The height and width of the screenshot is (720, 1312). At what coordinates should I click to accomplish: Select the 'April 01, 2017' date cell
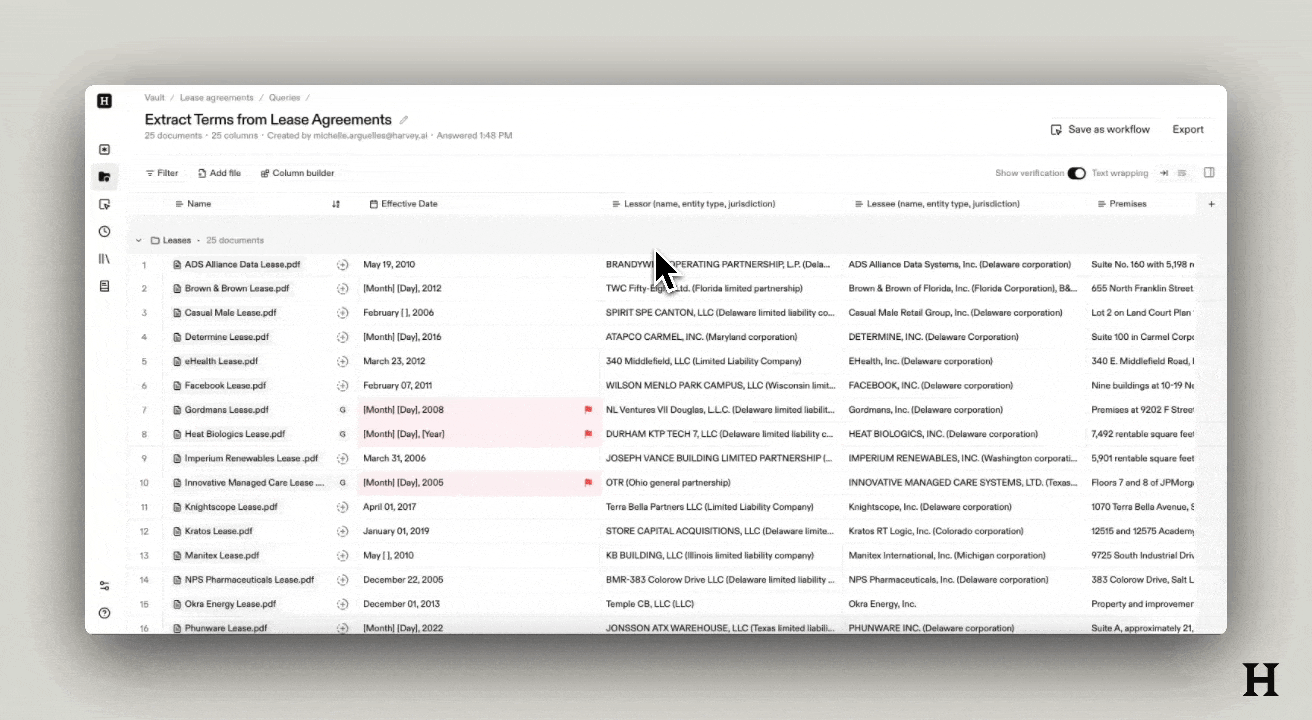pyautogui.click(x=478, y=507)
